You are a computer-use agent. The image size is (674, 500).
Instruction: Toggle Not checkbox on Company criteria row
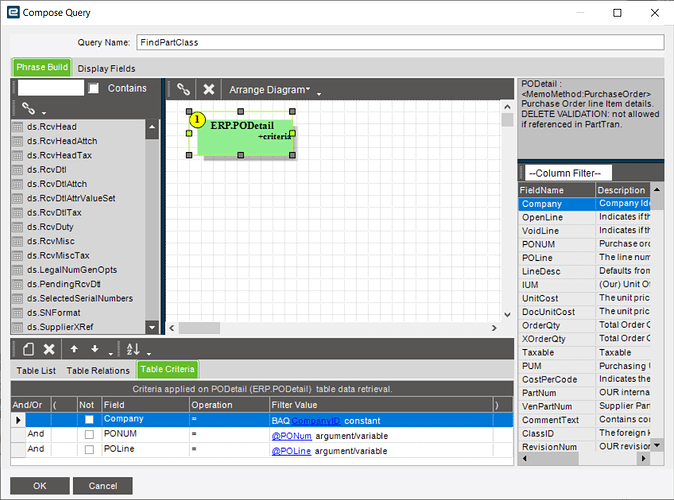(x=89, y=419)
